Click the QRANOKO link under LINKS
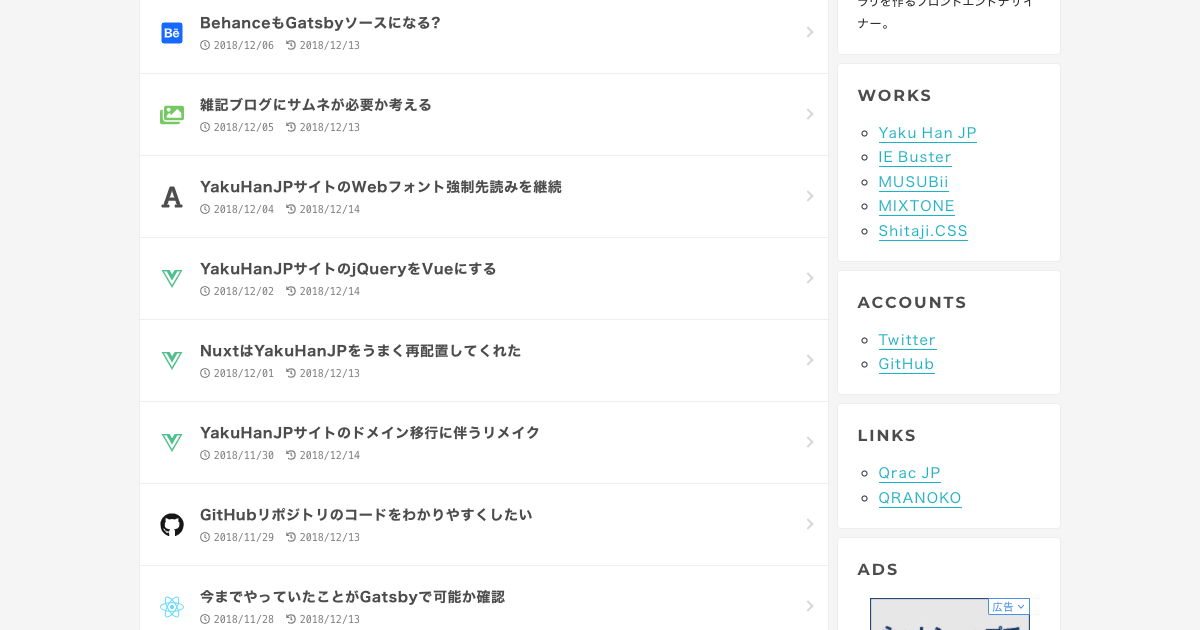This screenshot has width=1200, height=630. [919, 497]
